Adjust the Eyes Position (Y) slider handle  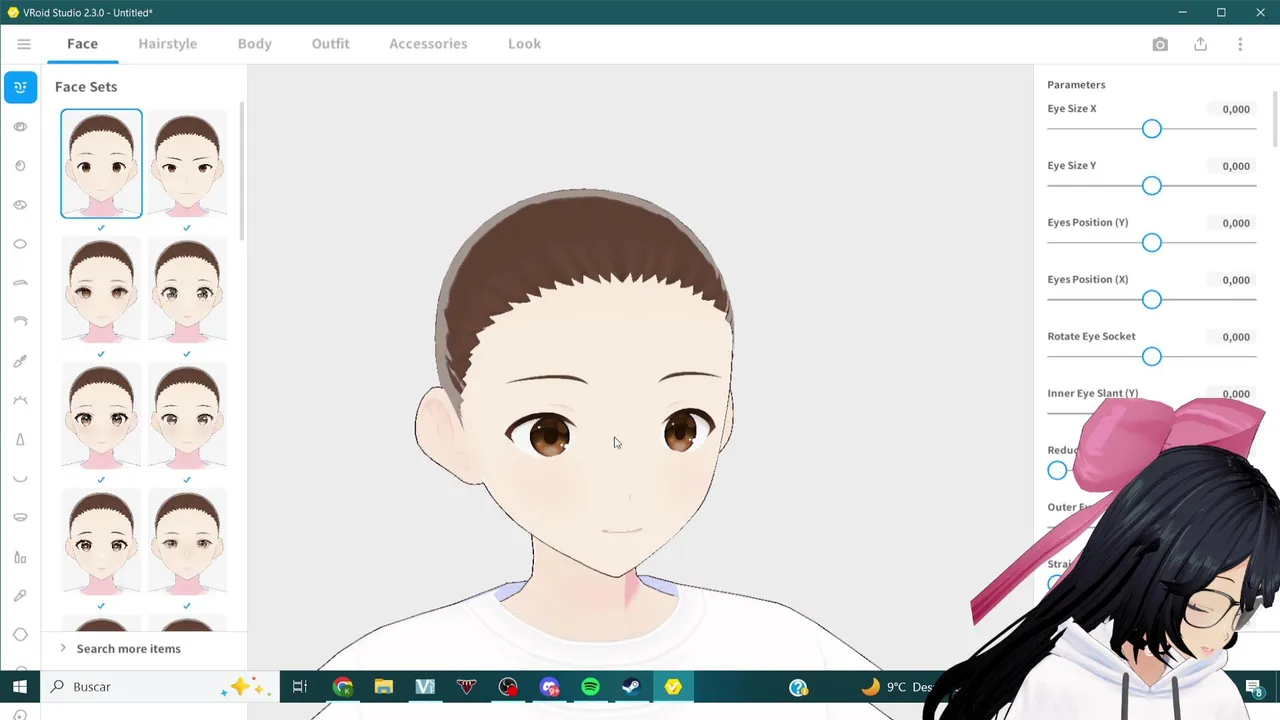coord(1152,243)
